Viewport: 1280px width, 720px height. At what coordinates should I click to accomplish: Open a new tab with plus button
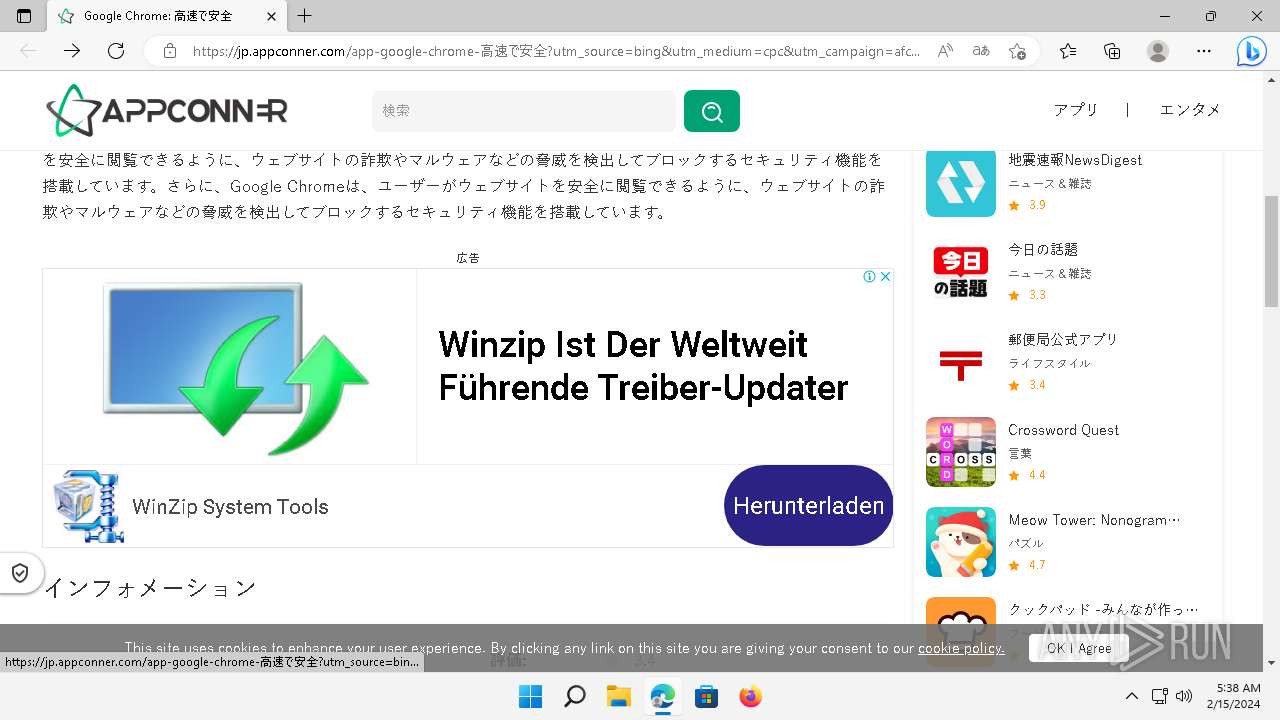point(305,16)
